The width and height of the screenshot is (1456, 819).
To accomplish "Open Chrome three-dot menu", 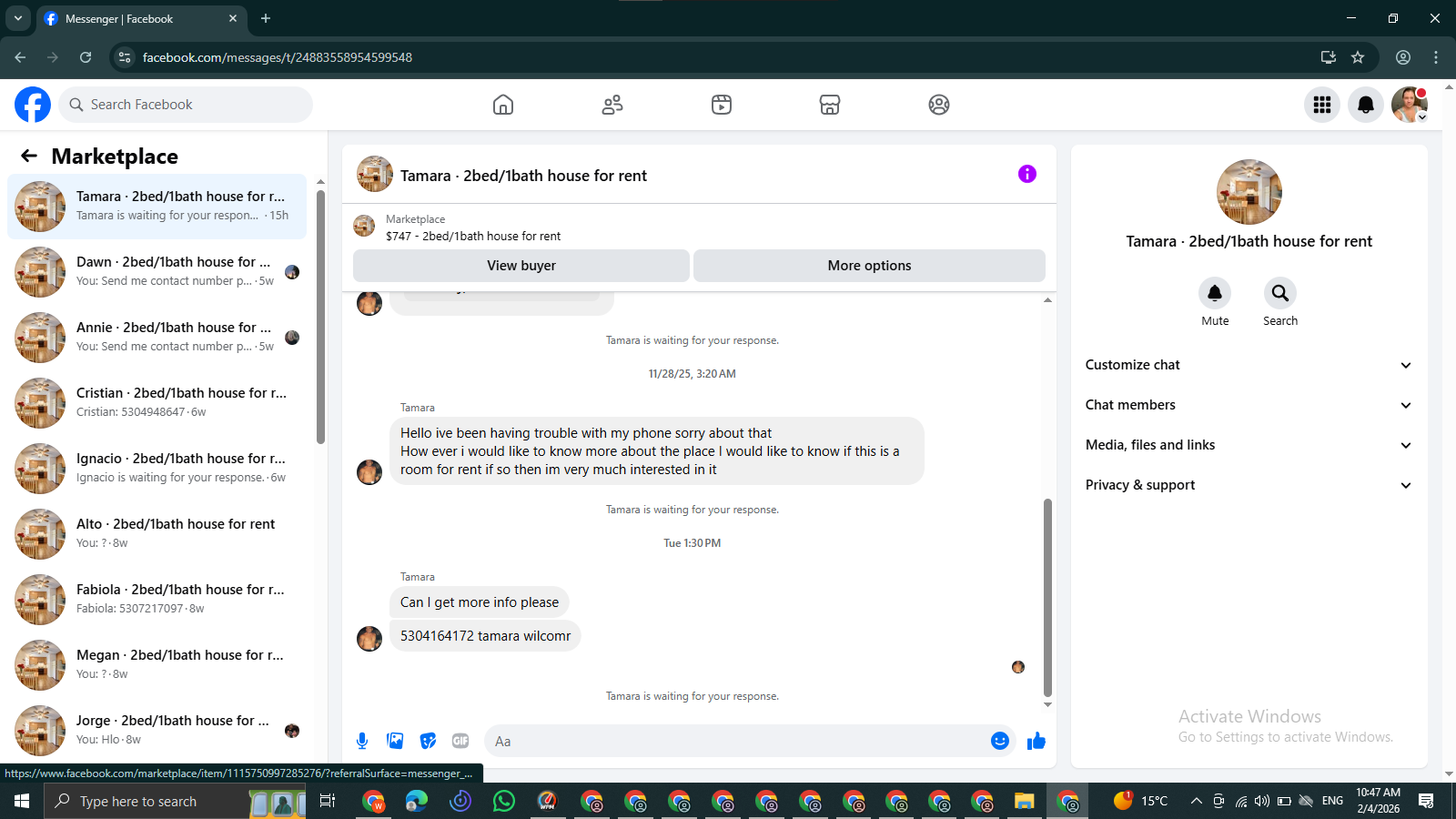I will [x=1436, y=57].
